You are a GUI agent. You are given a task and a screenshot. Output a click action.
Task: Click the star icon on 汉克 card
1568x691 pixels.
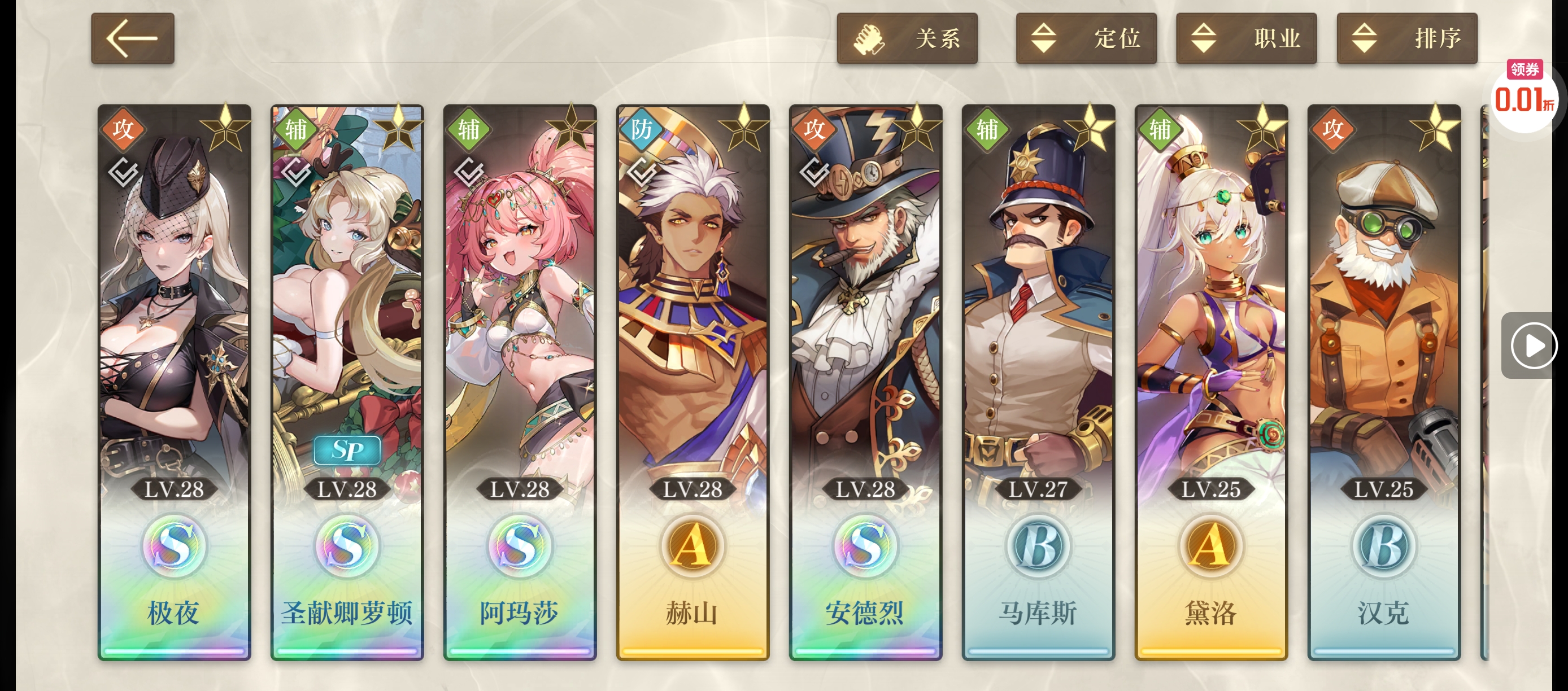(1435, 128)
